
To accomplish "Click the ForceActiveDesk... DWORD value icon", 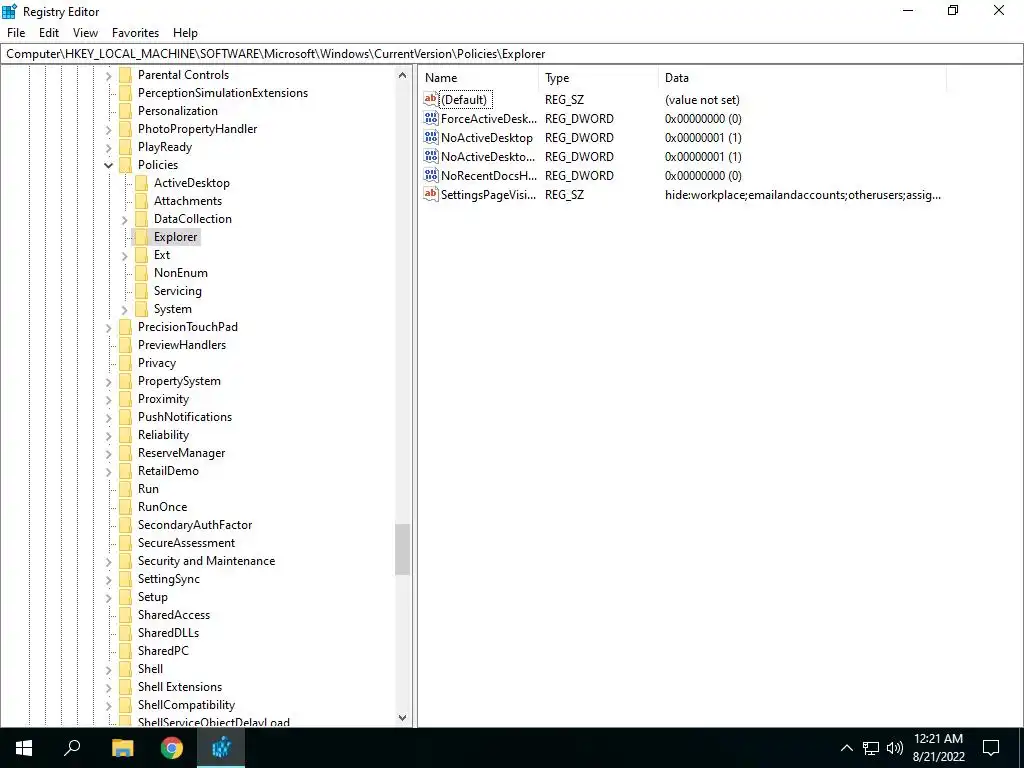I will [x=430, y=118].
